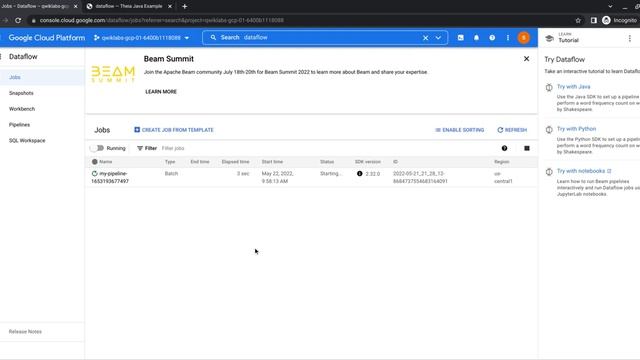The height and width of the screenshot is (360, 640).
Task: Bookmark this page with star icon
Action: (578, 20)
